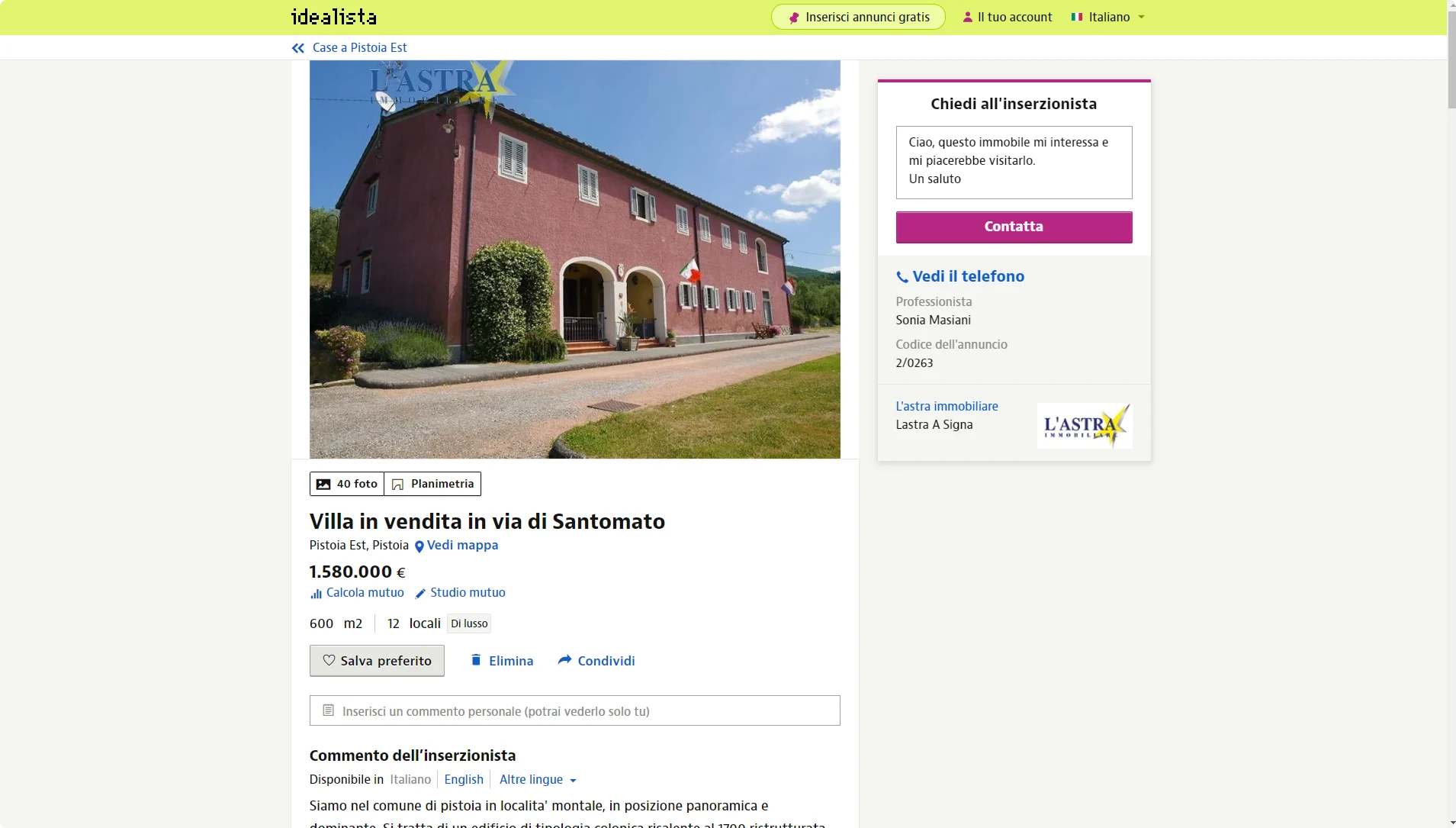The image size is (1456, 828).
Task: Open the Italiano language dropdown
Action: tap(1108, 17)
